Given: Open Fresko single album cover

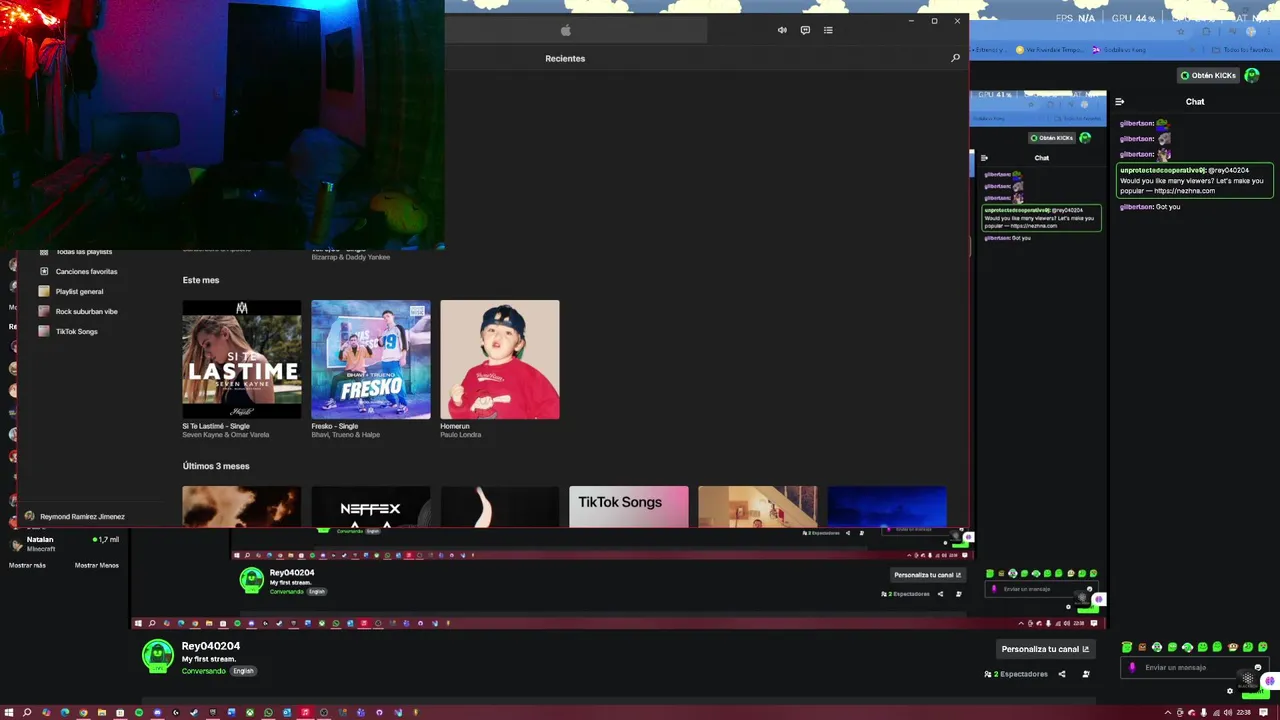Looking at the screenshot, I should tap(371, 359).
